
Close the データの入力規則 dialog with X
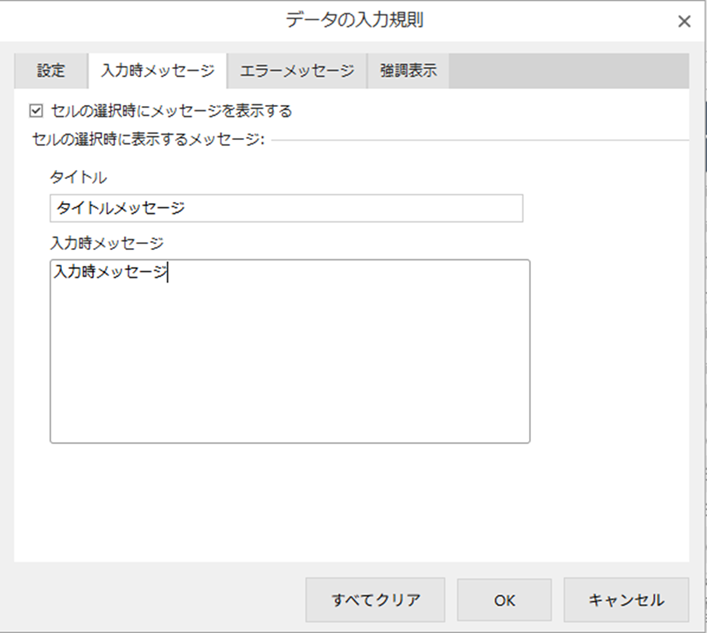pyautogui.click(x=684, y=21)
